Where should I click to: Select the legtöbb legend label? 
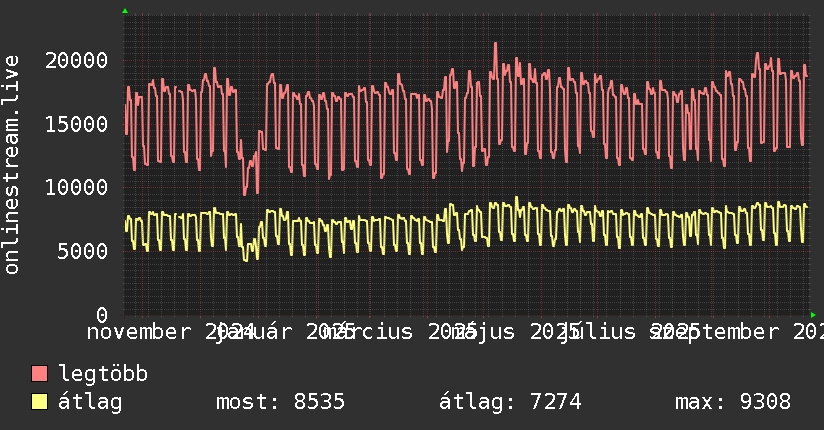pos(103,374)
